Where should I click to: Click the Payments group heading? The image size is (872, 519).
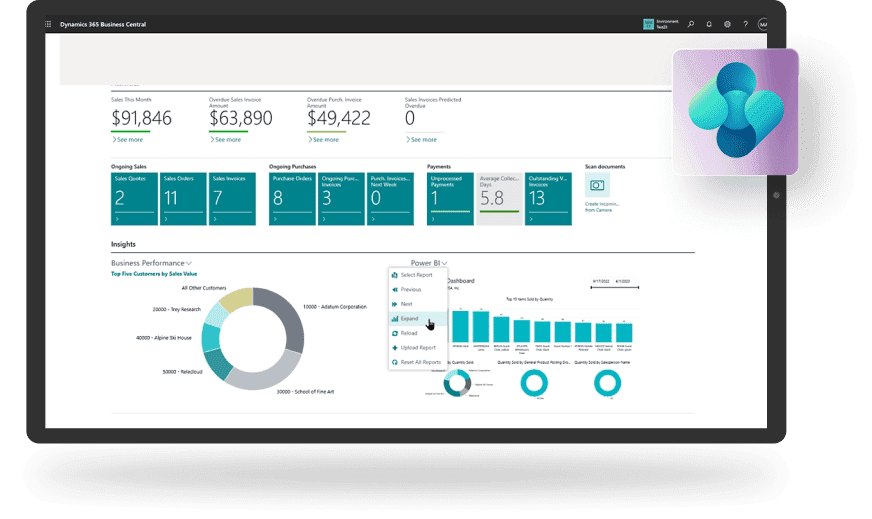439,166
